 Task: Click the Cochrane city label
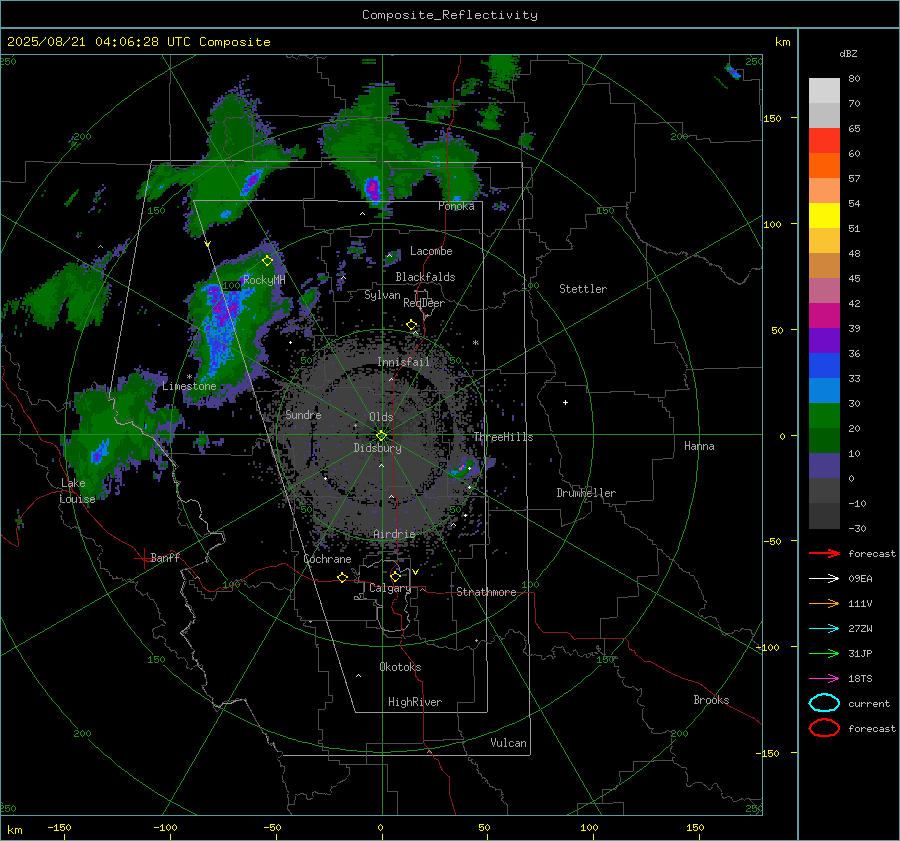pos(327,559)
